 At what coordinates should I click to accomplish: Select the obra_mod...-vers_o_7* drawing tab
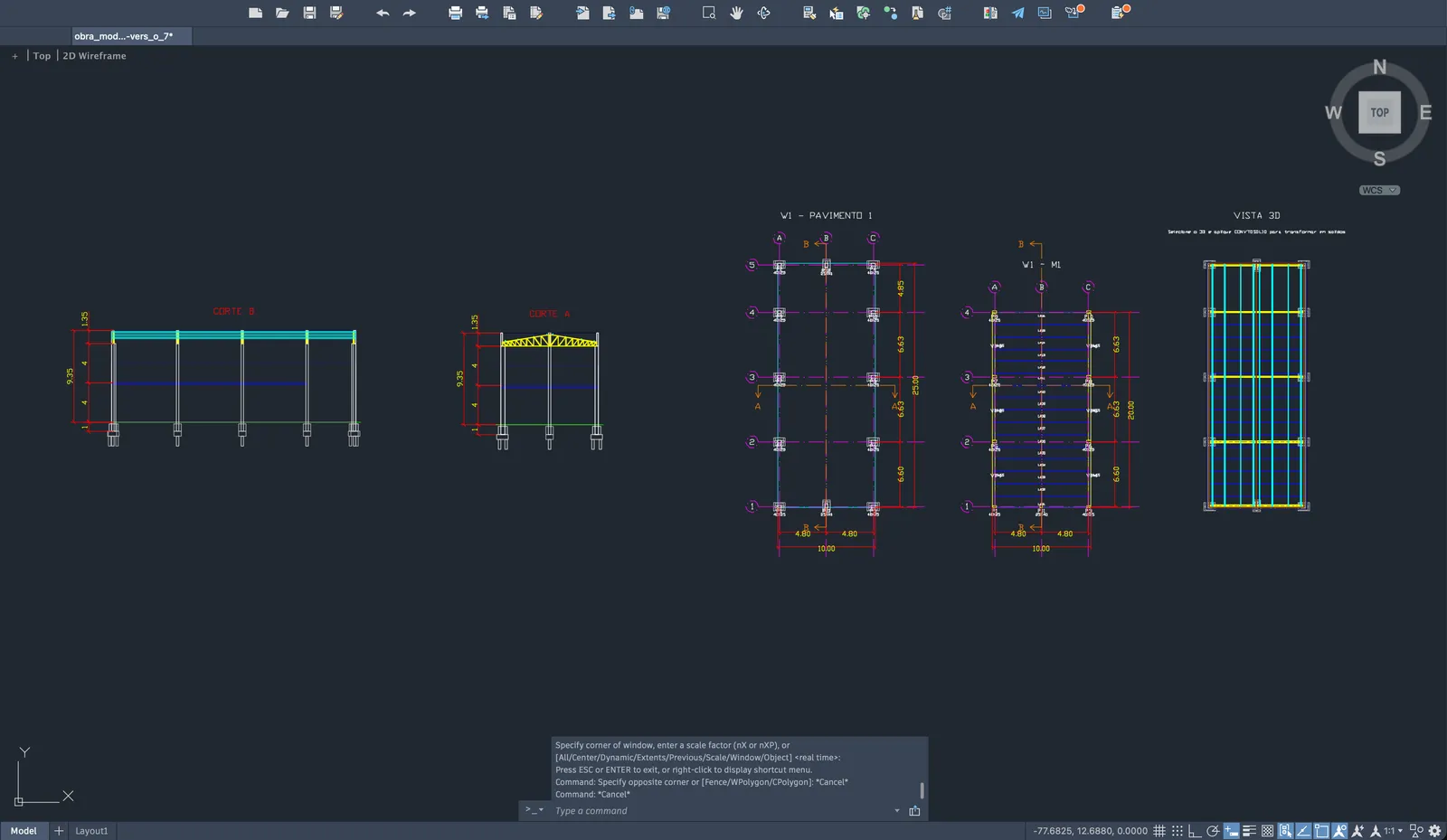[x=132, y=36]
